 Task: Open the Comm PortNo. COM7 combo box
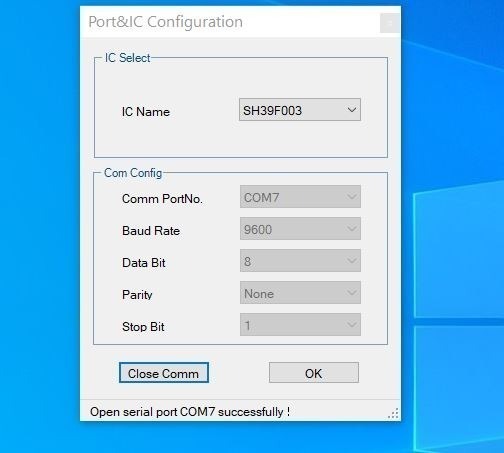pyautogui.click(x=300, y=197)
